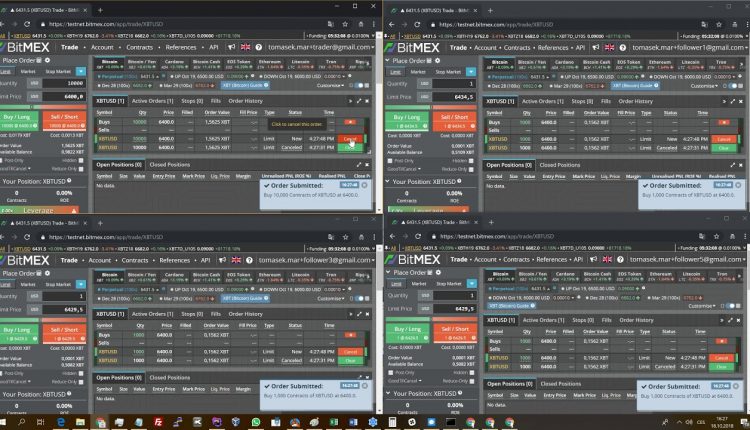Open Excel from the Windows taskbar
The height and width of the screenshot is (430, 750).
coord(334,422)
